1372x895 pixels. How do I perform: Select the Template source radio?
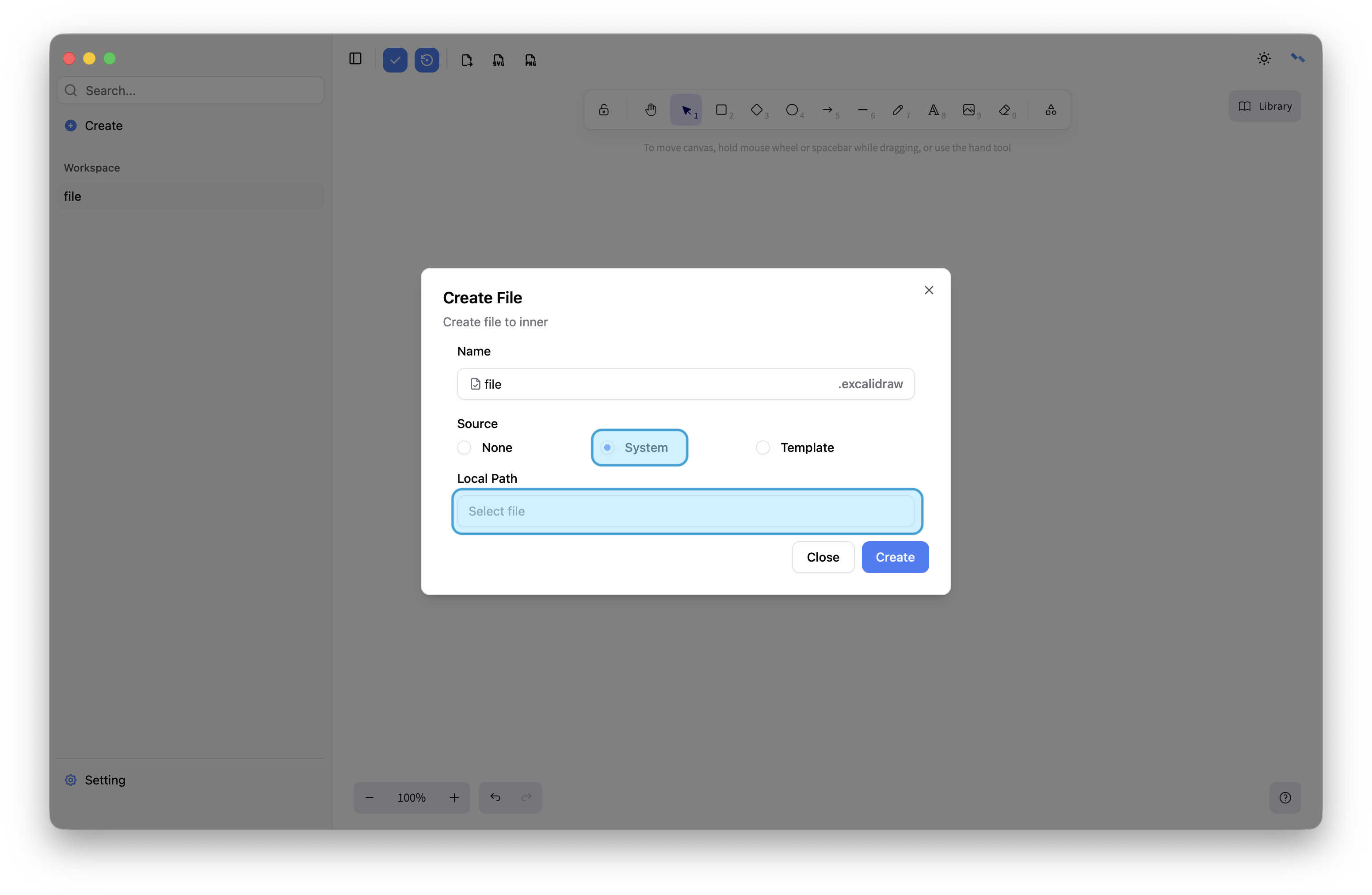click(762, 447)
